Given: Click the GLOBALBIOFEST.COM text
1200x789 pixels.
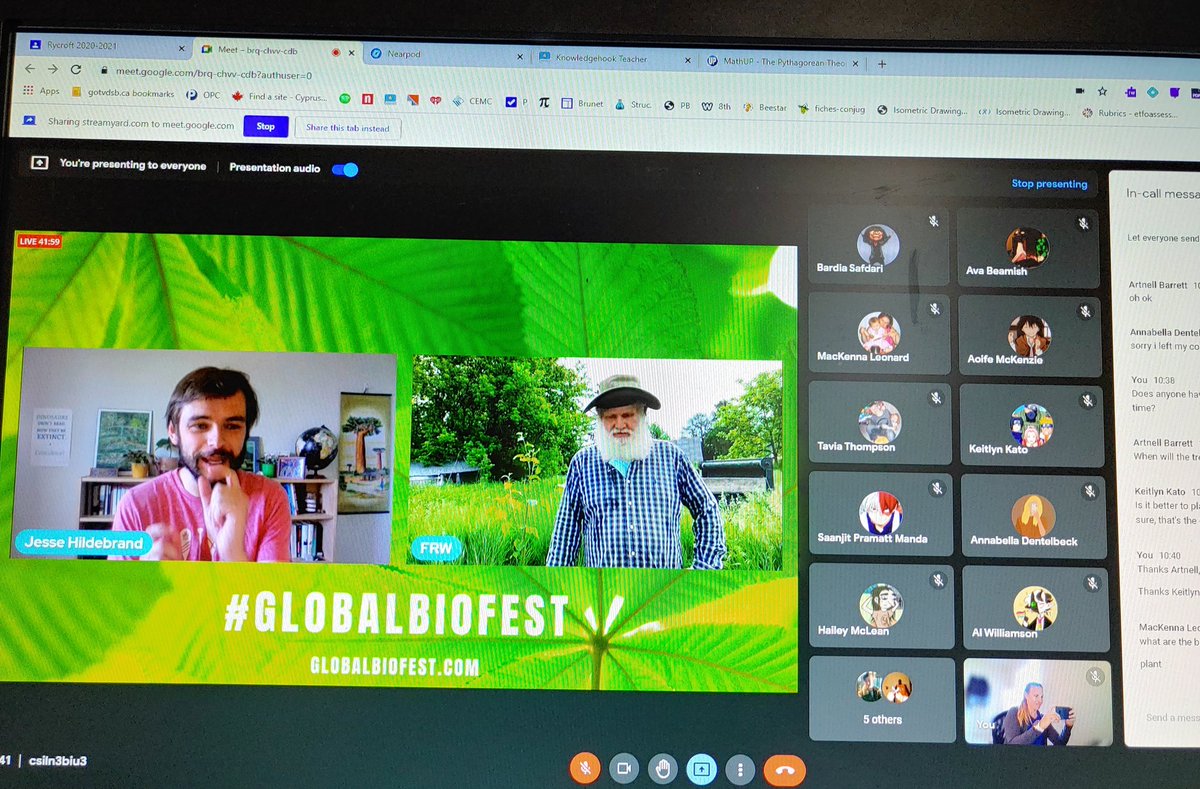Looking at the screenshot, I should click(x=394, y=665).
